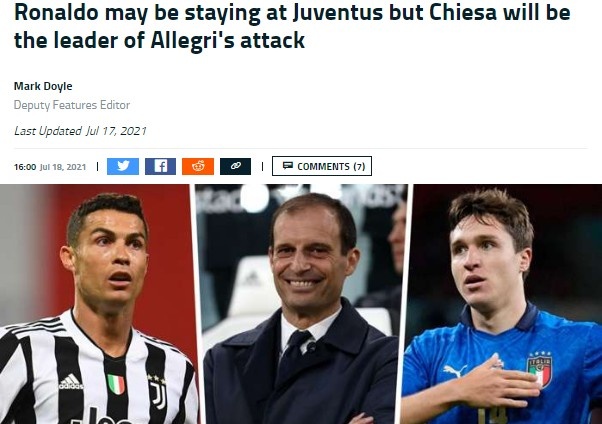Click the Italia crest on blue shirt
This screenshot has width=602, height=424.
click(x=540, y=369)
